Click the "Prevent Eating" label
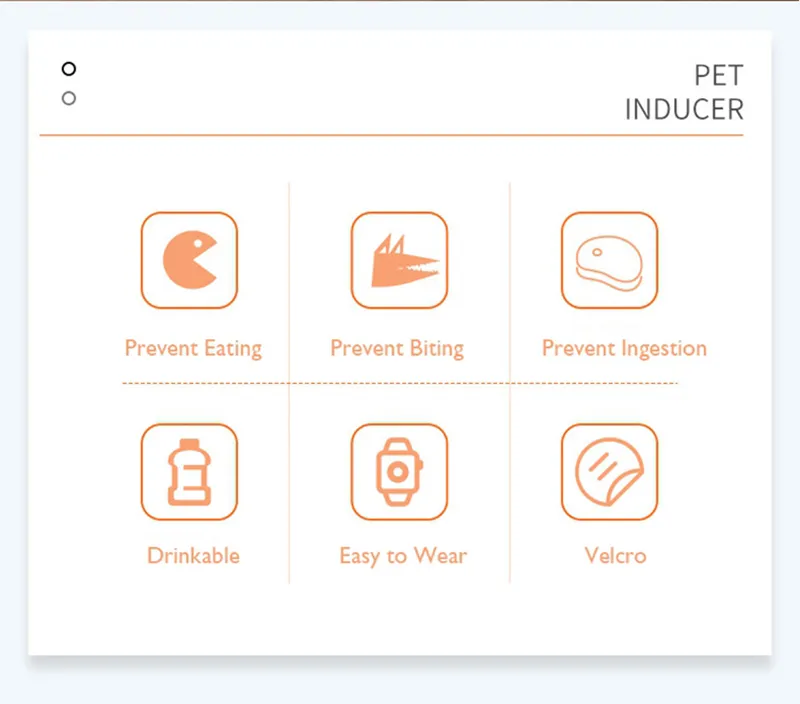 tap(193, 349)
